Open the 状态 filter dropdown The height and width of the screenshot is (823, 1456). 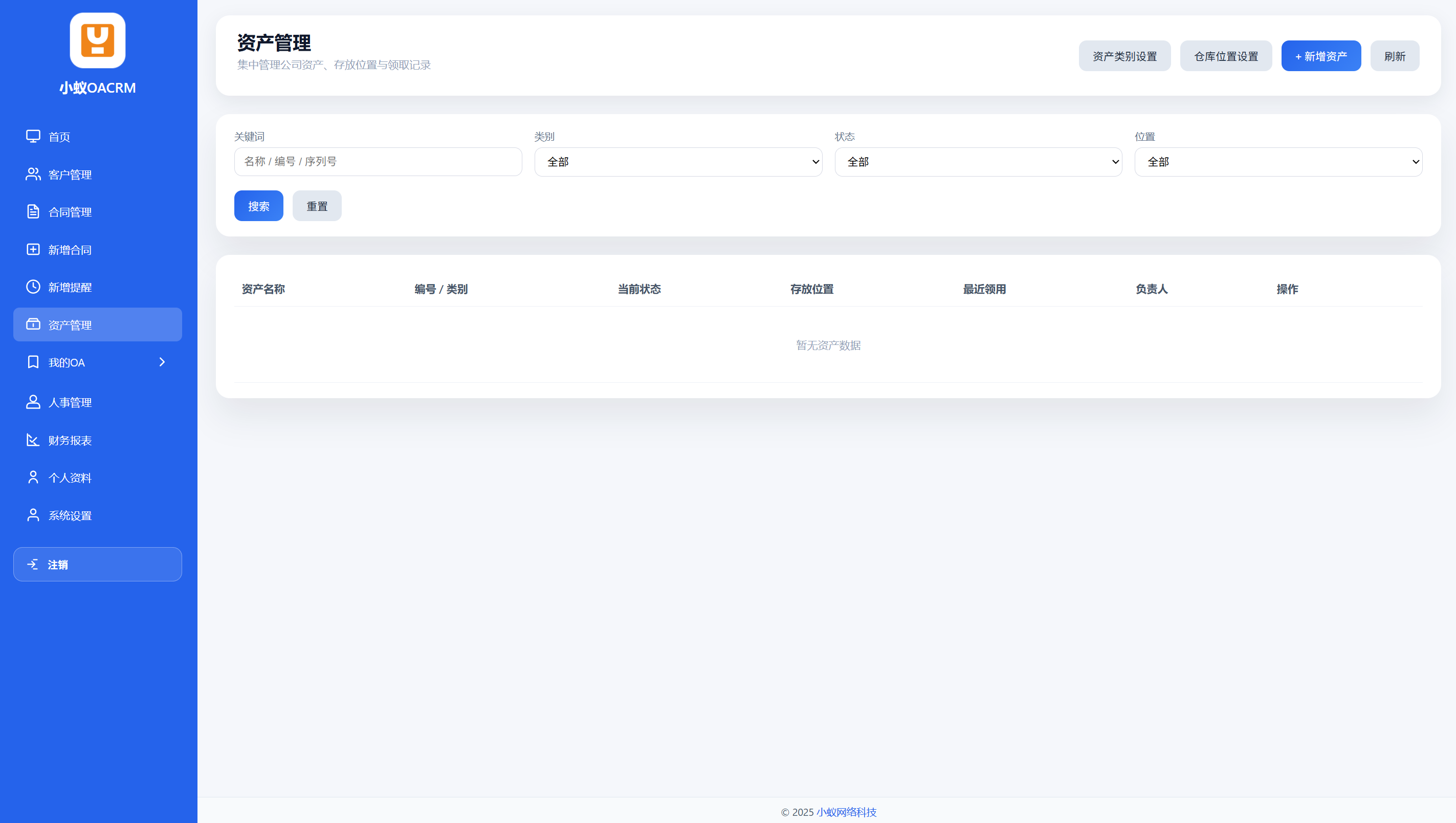(978, 162)
